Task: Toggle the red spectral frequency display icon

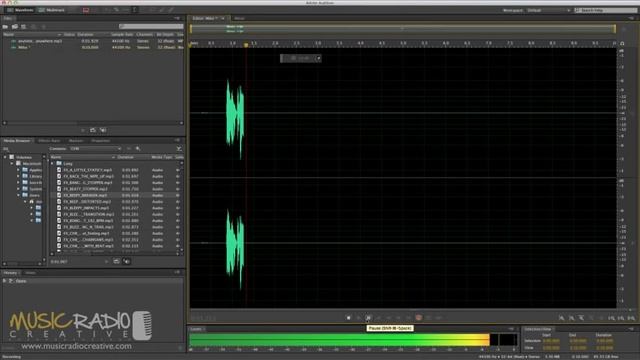Action: click(86, 10)
